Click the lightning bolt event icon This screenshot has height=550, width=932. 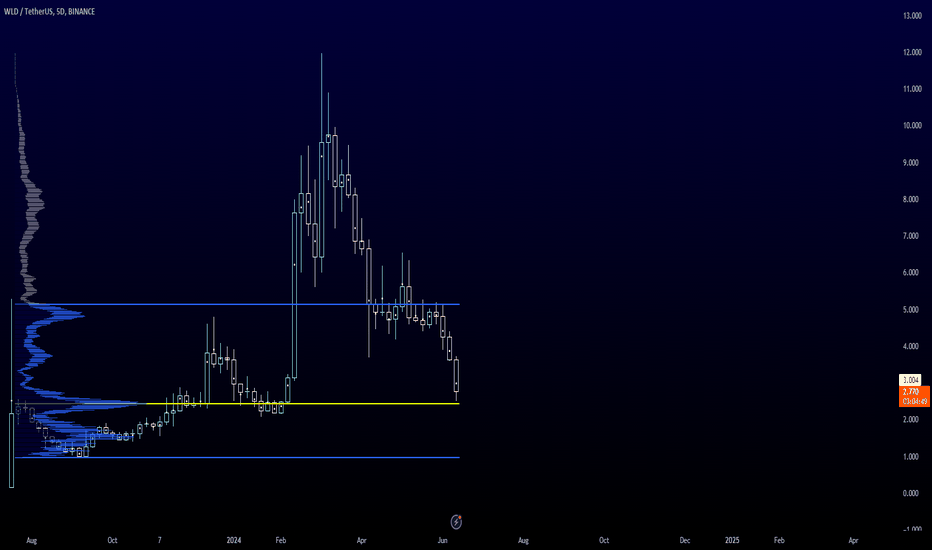click(x=456, y=522)
